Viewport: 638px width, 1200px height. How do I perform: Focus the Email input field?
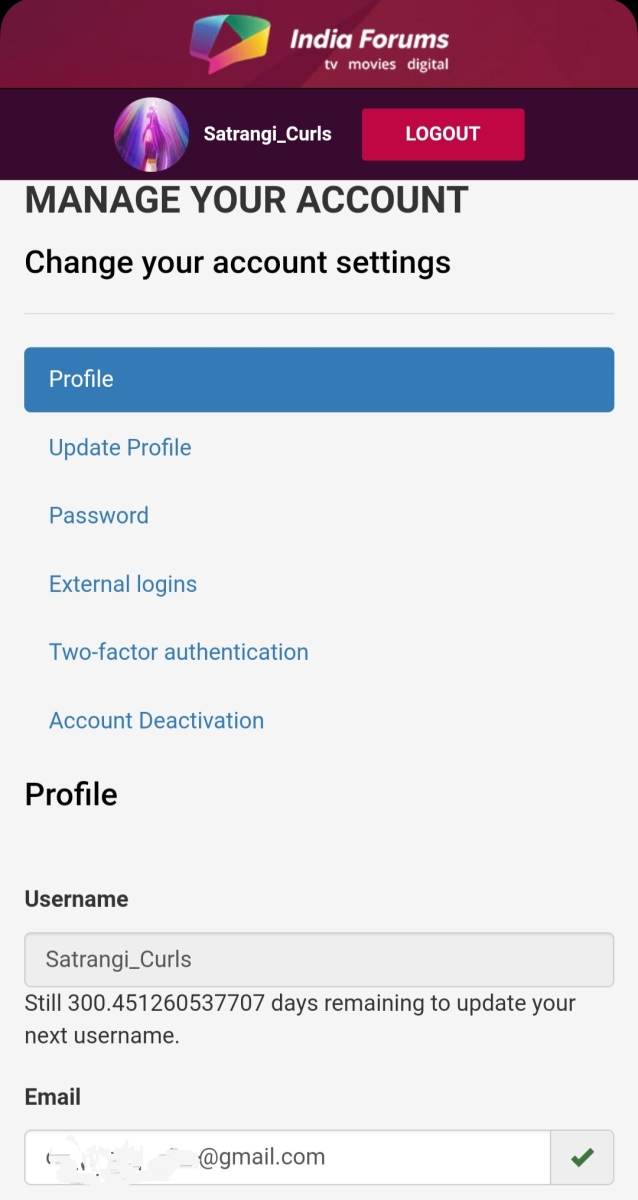287,1158
